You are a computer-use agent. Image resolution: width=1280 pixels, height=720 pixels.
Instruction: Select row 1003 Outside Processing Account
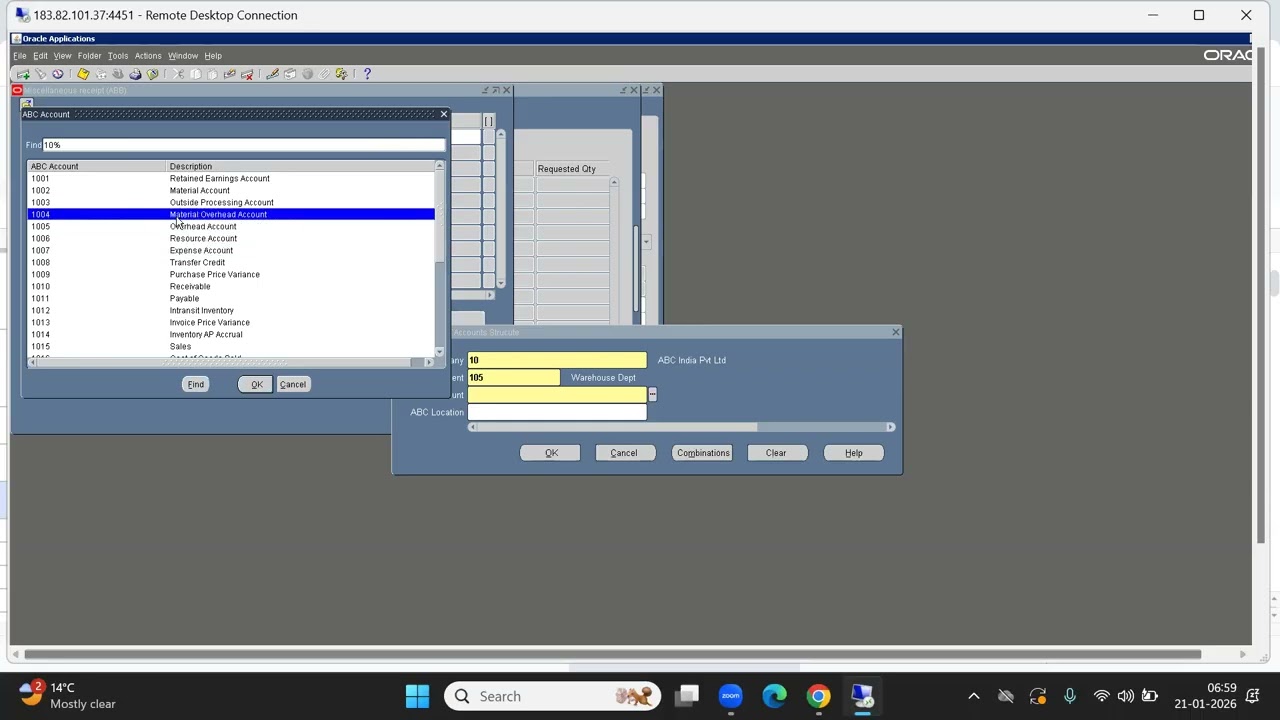231,202
